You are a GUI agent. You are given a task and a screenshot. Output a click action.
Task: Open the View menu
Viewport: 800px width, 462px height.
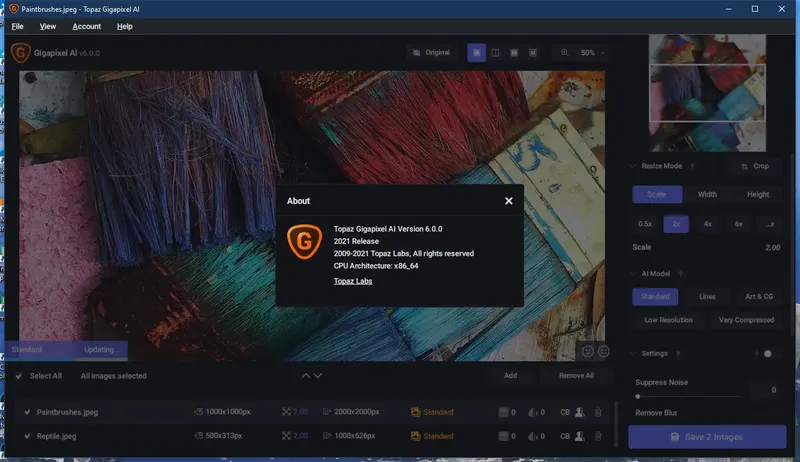click(48, 27)
